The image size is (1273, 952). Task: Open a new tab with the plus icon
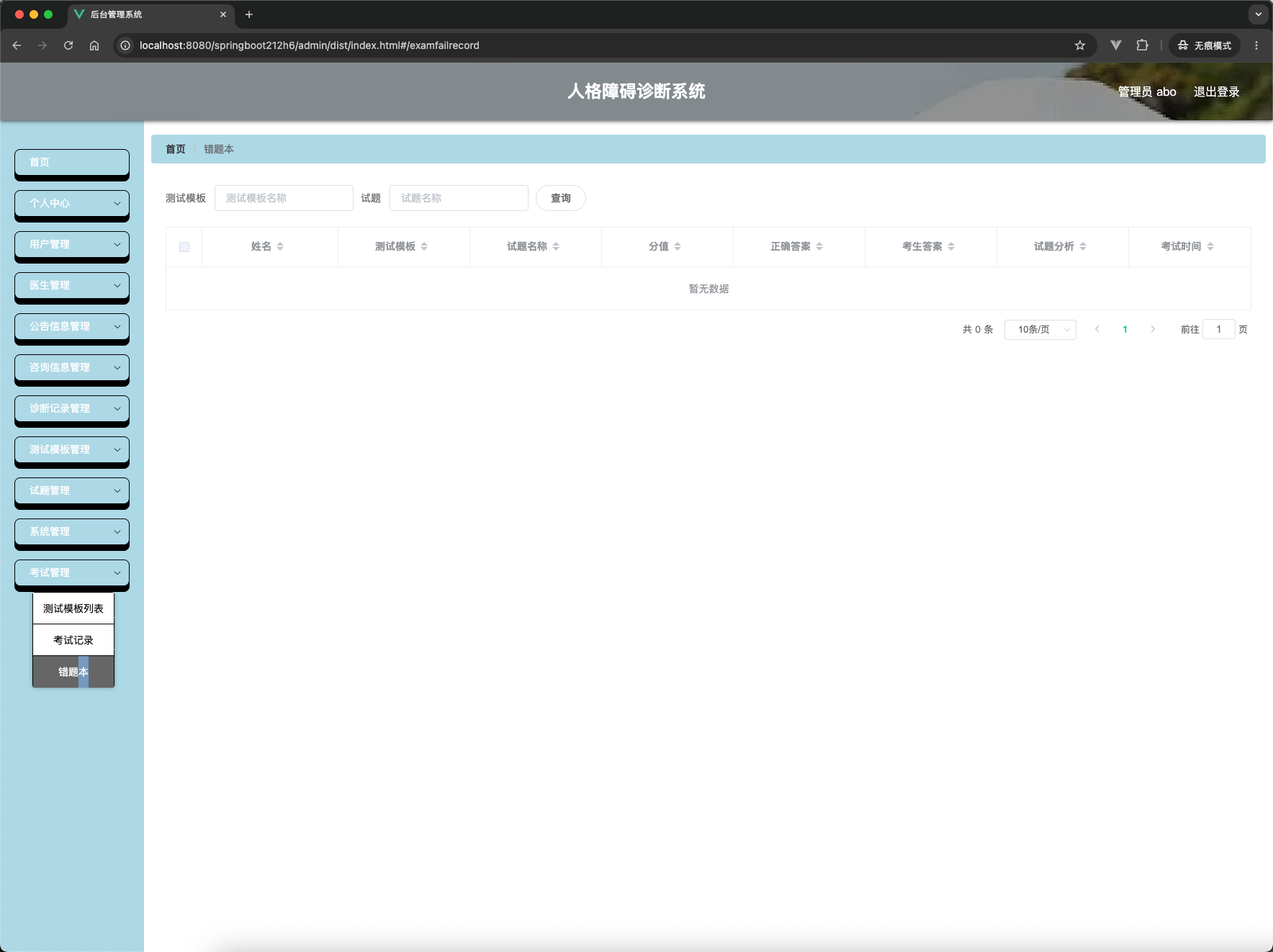[x=249, y=14]
